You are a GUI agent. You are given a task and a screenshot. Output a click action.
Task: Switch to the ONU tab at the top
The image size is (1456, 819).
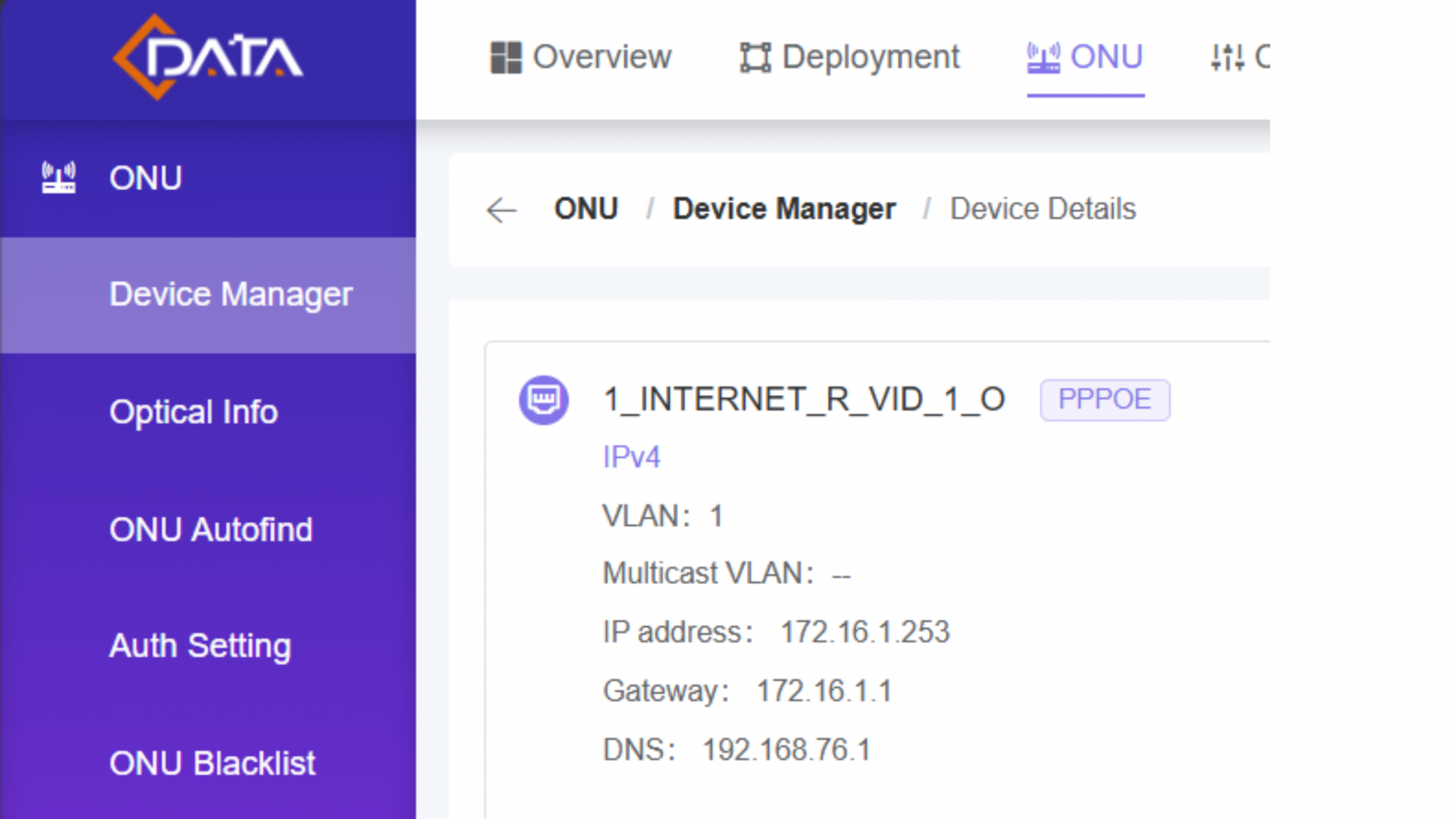[1107, 56]
